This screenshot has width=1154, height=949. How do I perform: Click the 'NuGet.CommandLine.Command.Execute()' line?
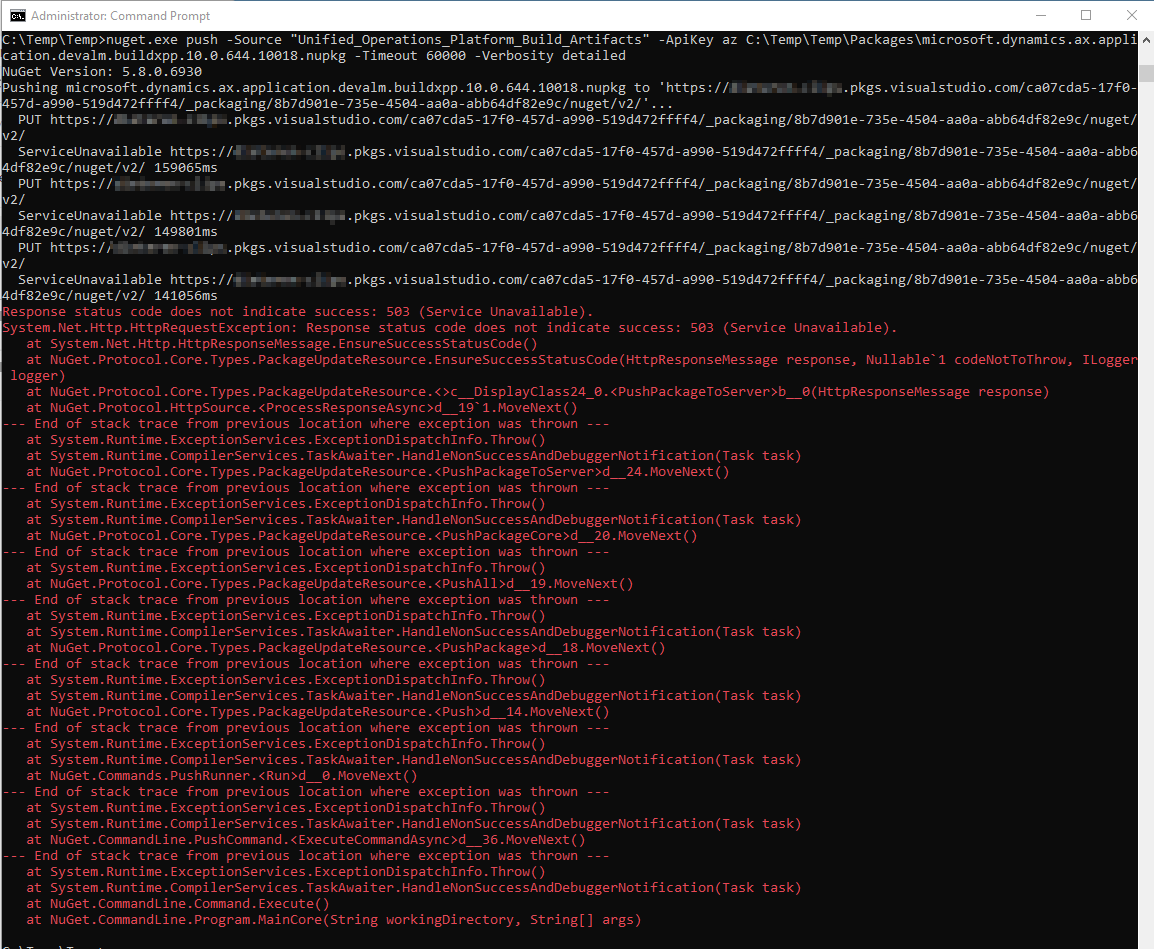click(x=178, y=904)
